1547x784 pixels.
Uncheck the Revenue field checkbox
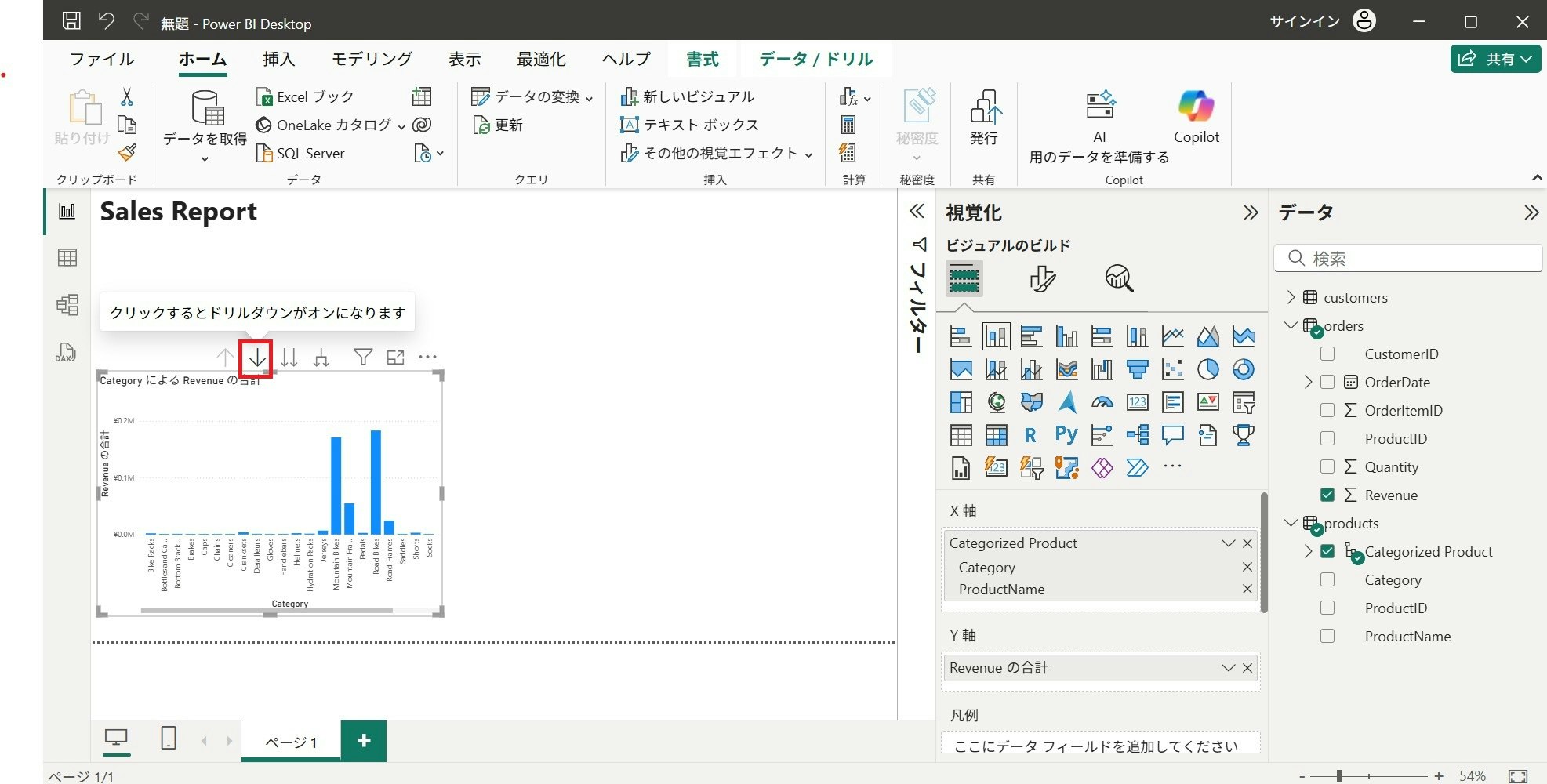point(1327,495)
